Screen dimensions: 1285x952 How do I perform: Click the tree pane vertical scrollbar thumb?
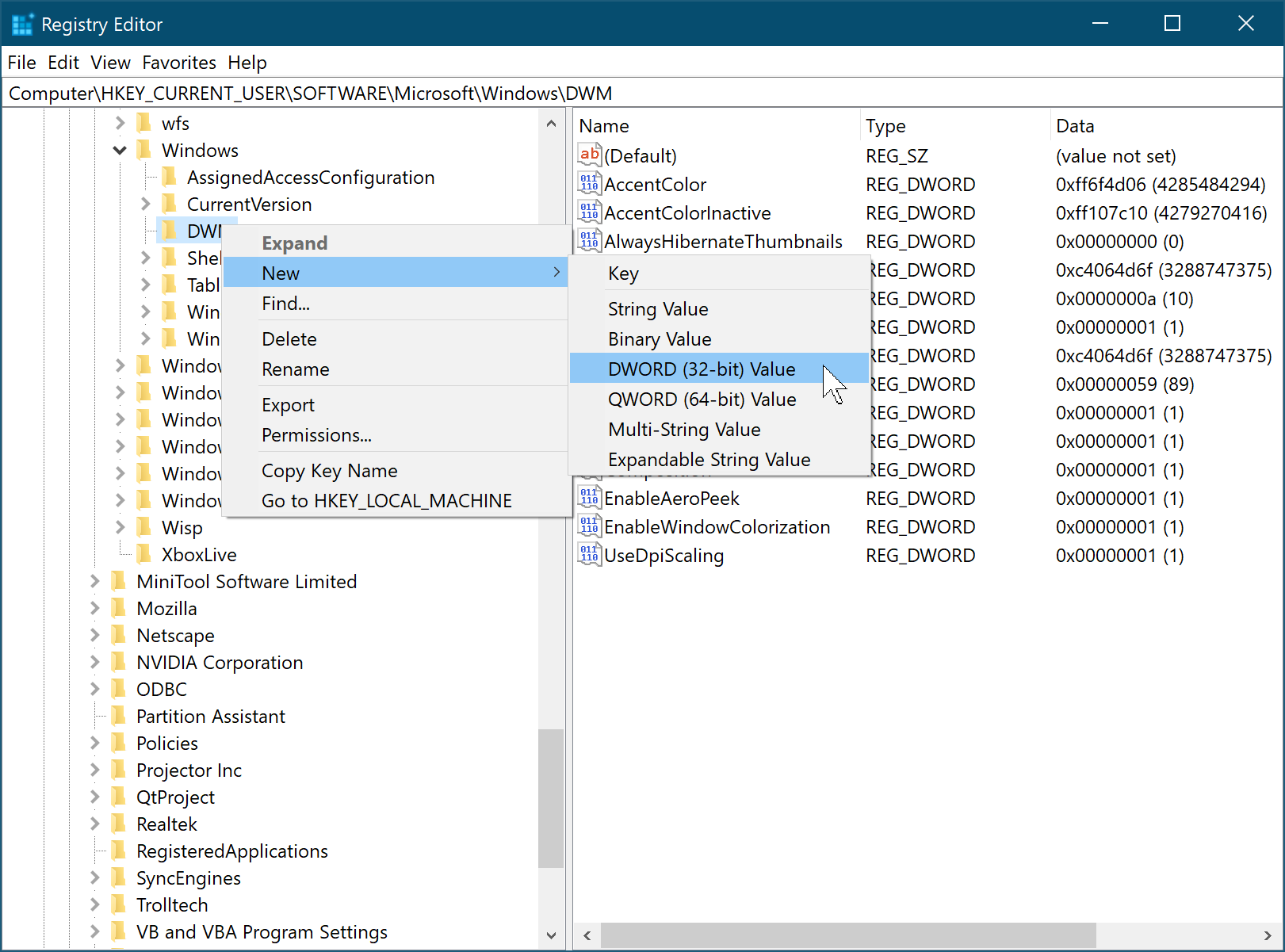click(551, 798)
